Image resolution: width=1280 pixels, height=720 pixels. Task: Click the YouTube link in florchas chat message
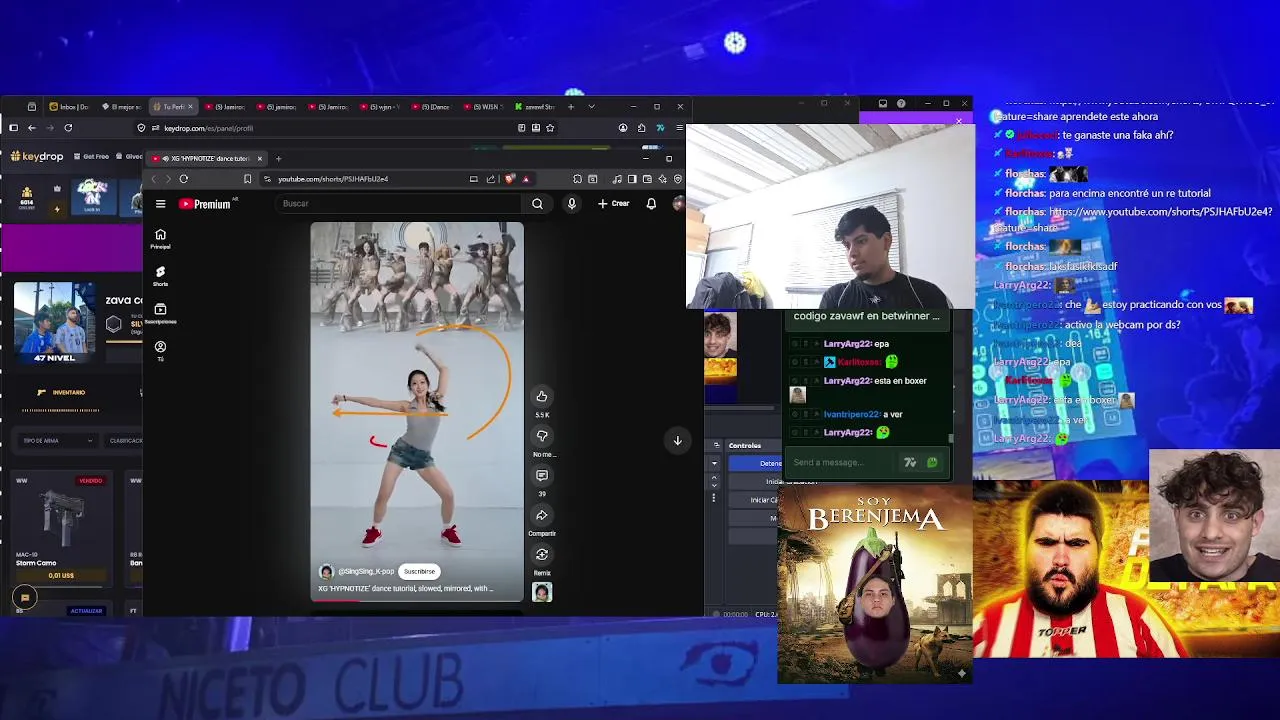tap(1160, 212)
